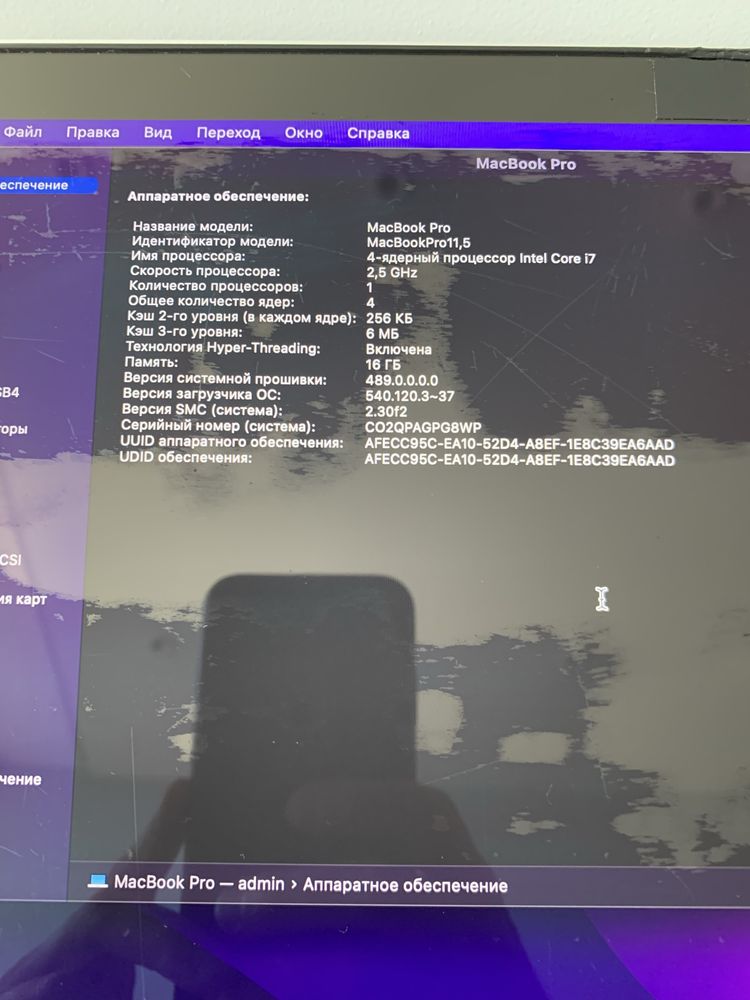The image size is (750, 1000).
Task: Select the highlighted 'обеспечение' item in the sidebar
Action: point(48,186)
